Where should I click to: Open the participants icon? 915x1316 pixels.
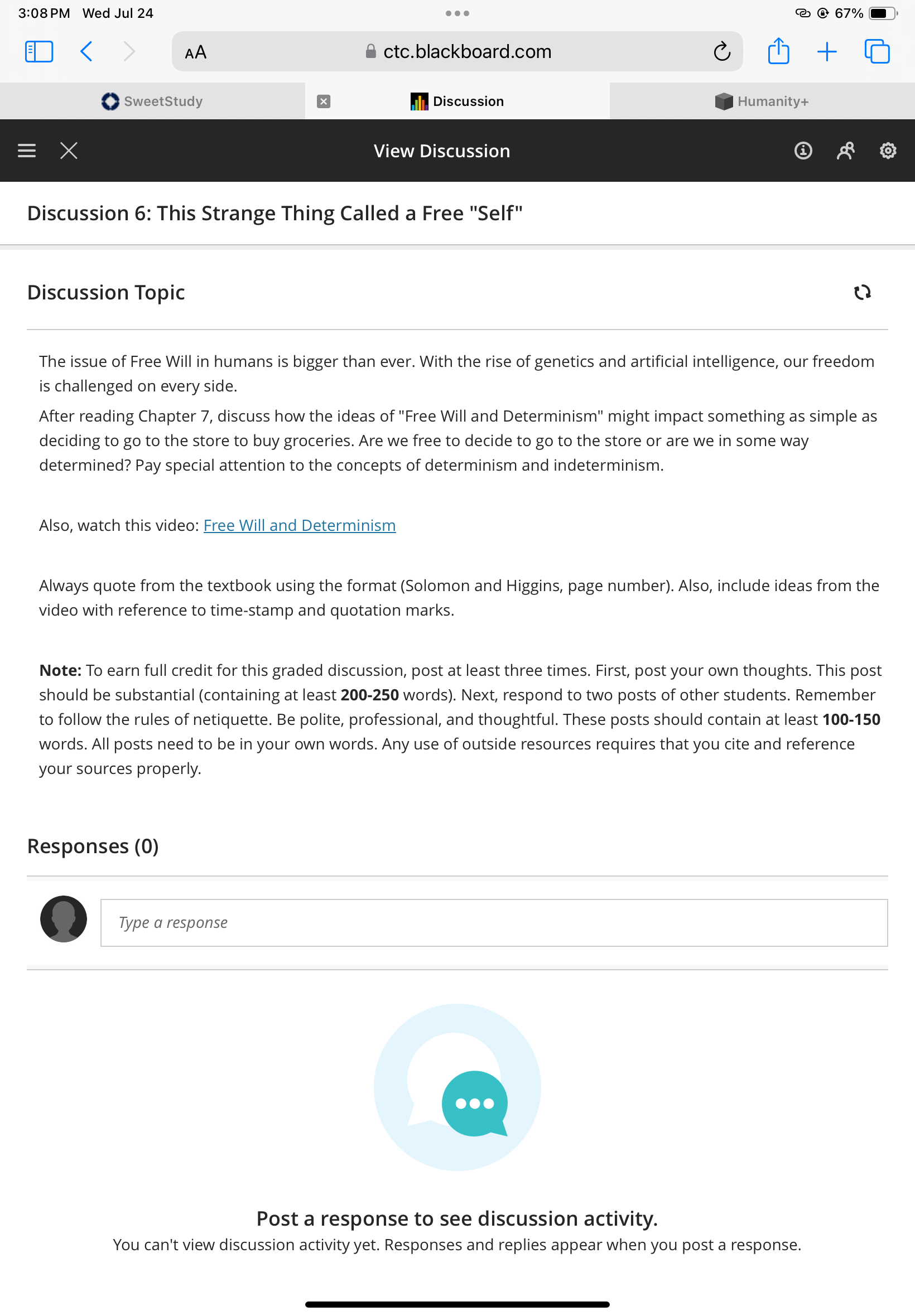click(x=845, y=151)
